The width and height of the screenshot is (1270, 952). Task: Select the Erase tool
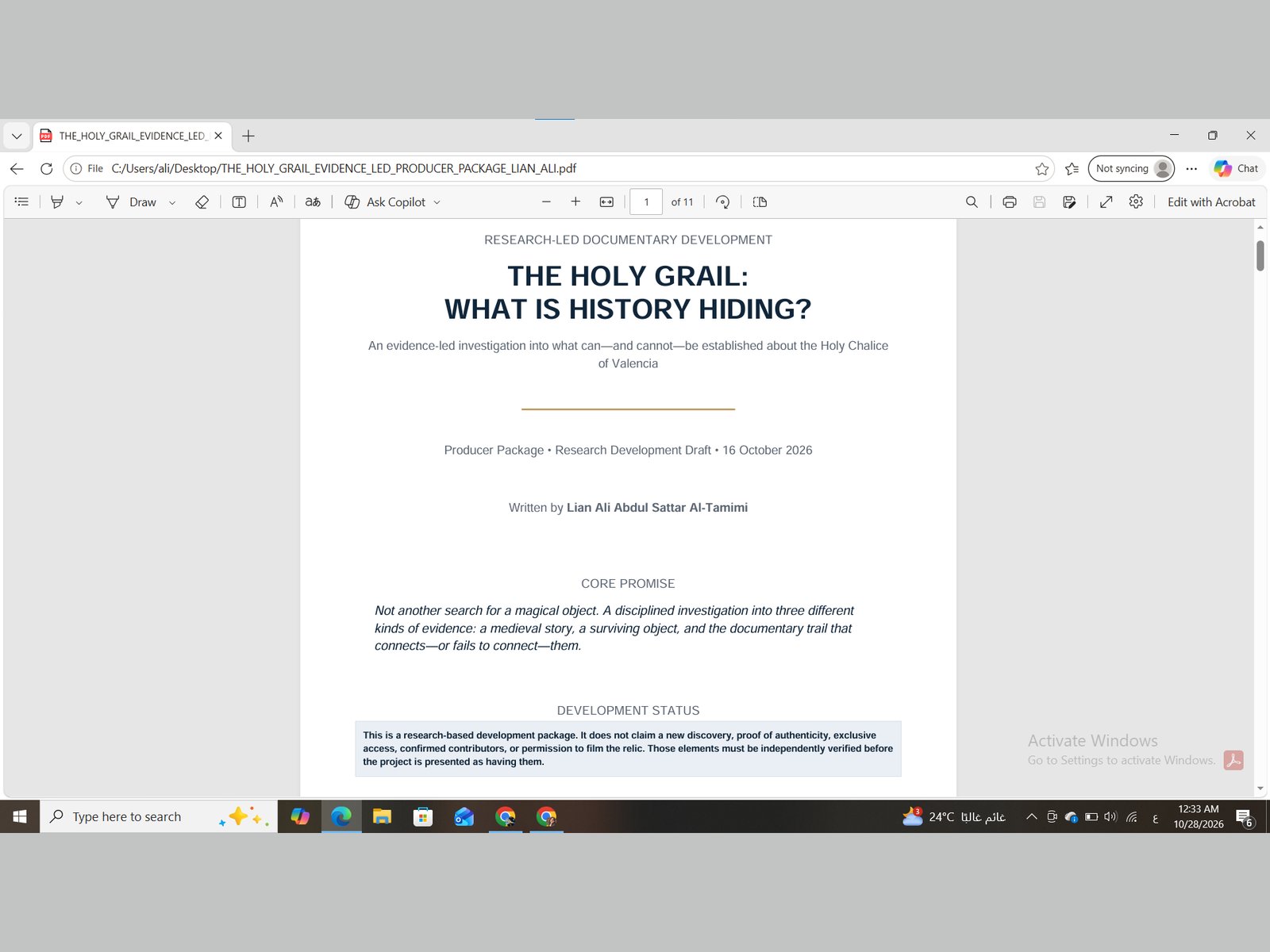pyautogui.click(x=202, y=202)
